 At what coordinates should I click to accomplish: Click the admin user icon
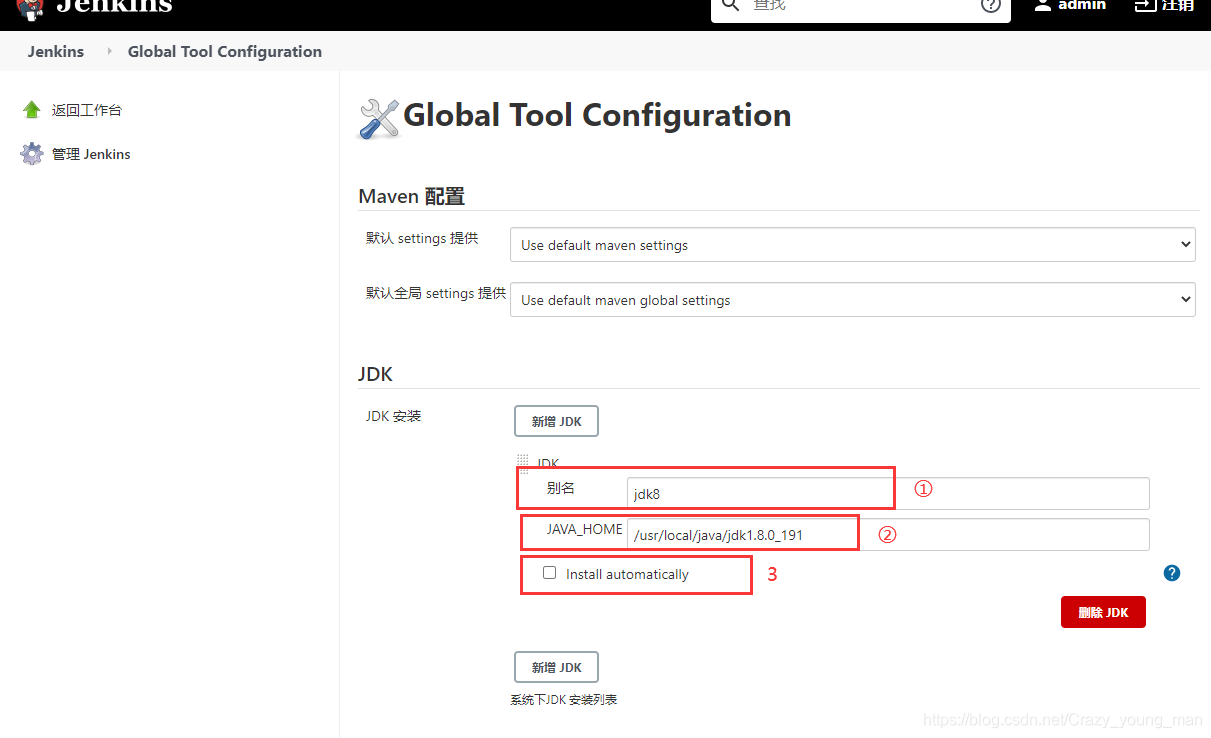click(x=1042, y=5)
